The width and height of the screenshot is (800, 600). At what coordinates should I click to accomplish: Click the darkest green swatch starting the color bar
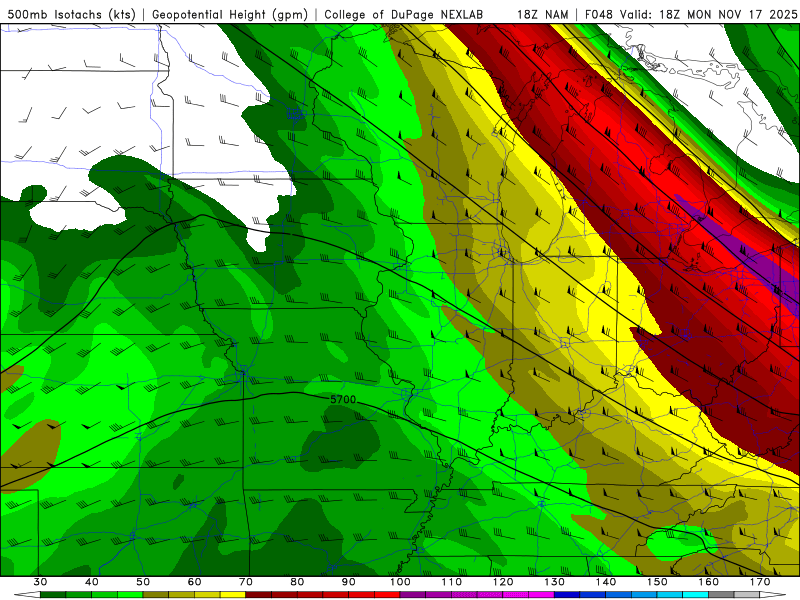tap(53, 595)
